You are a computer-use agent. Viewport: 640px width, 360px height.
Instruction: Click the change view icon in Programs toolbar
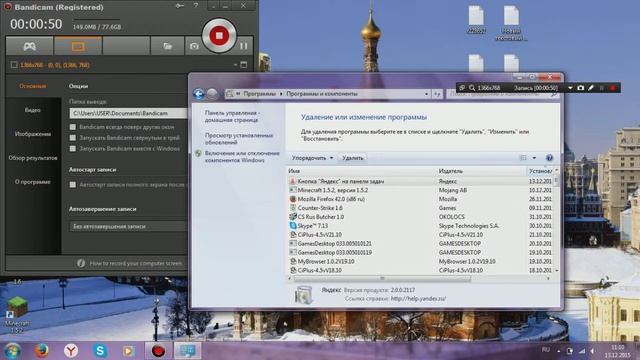[x=523, y=158]
